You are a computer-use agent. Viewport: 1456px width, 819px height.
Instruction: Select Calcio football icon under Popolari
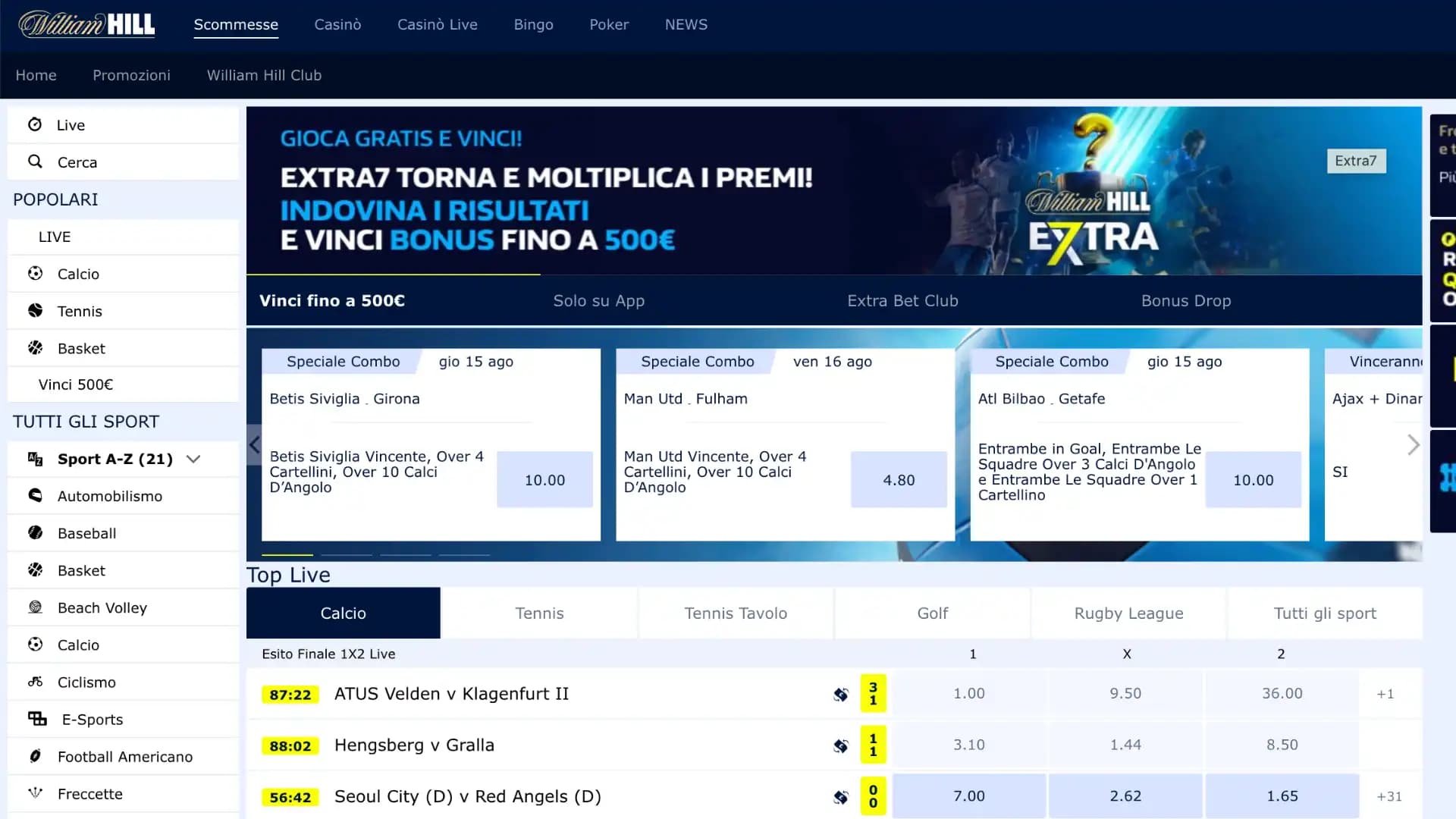pyautogui.click(x=35, y=274)
